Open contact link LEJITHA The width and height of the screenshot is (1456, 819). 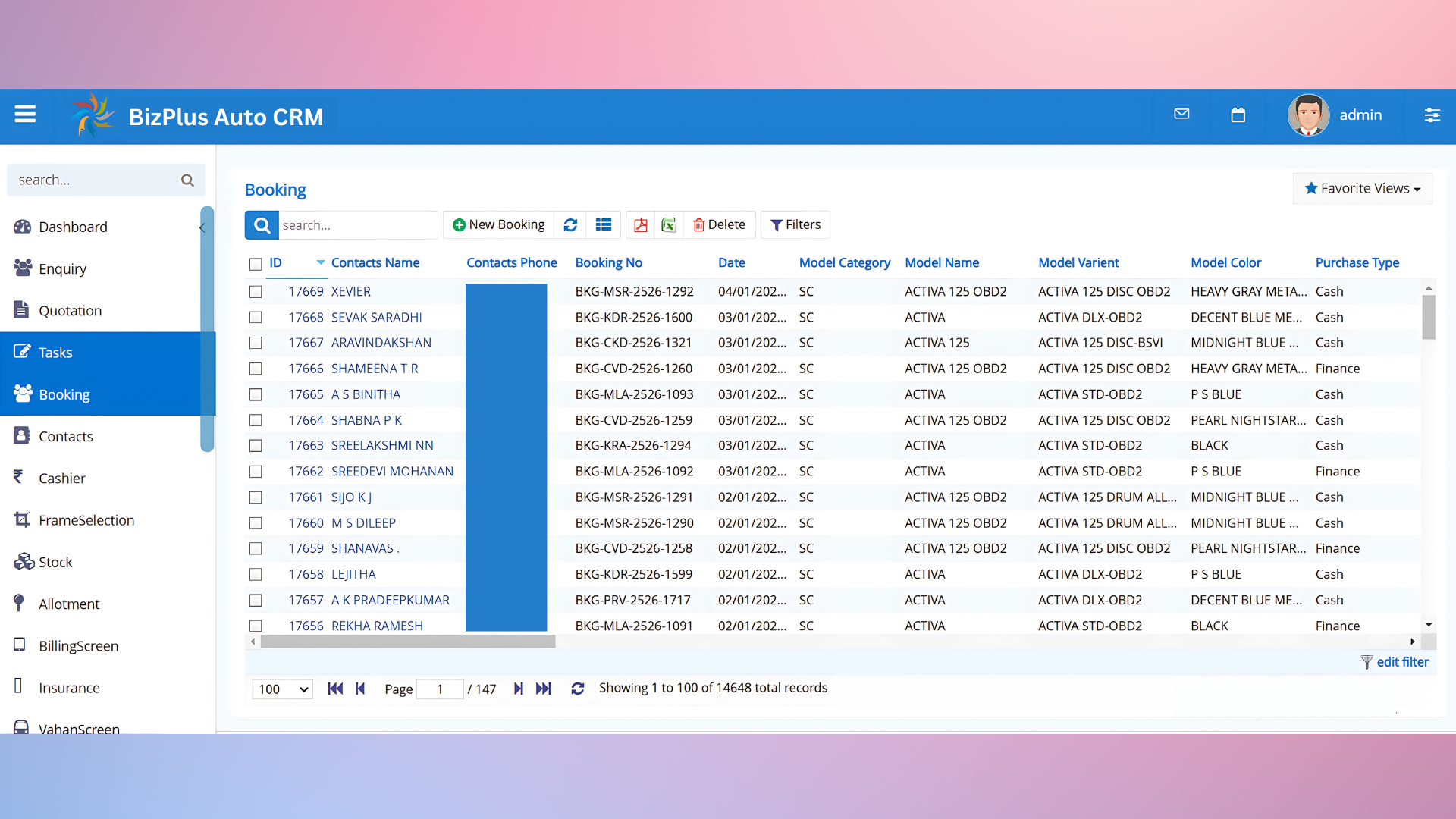[353, 575]
